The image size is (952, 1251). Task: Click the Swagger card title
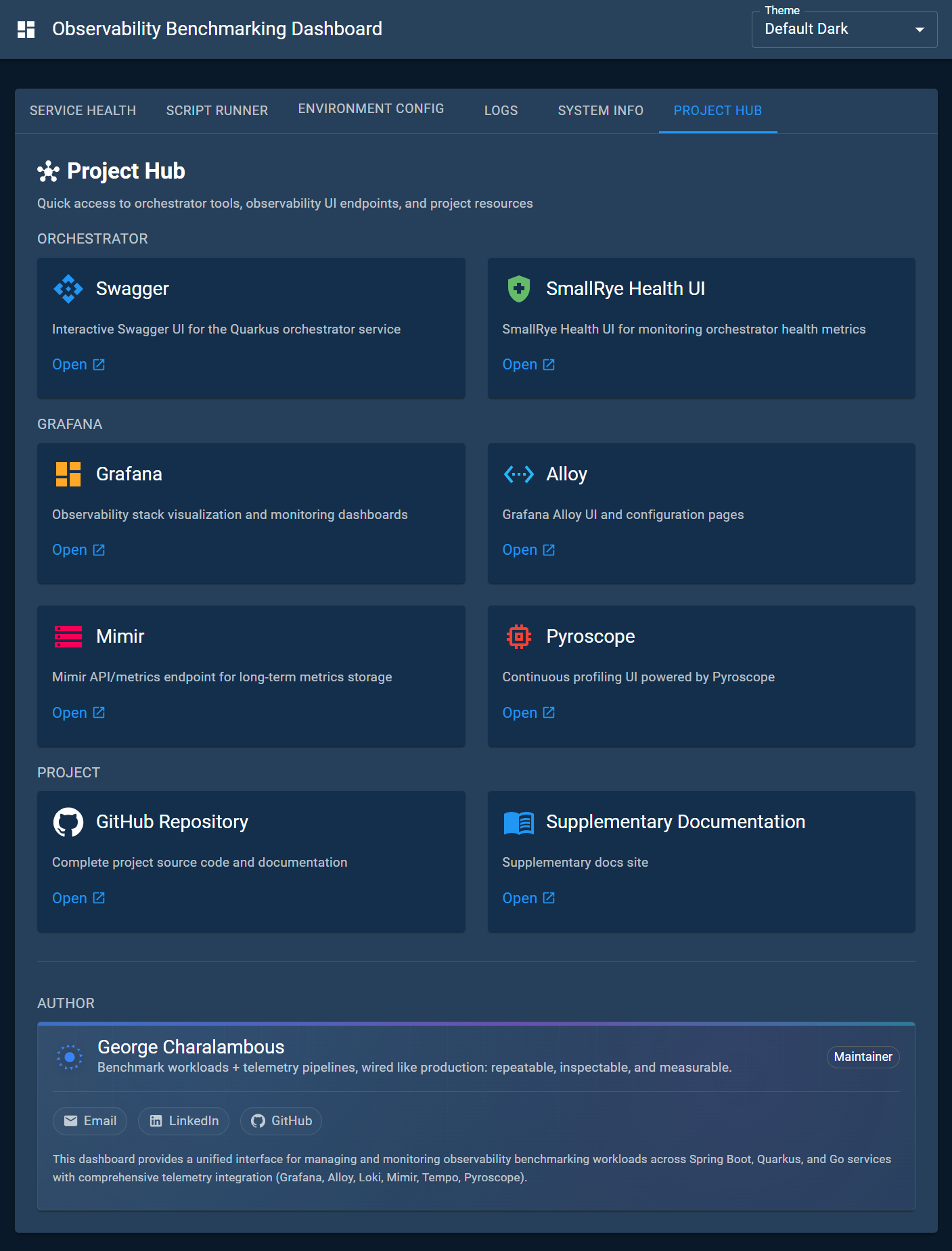click(x=133, y=289)
